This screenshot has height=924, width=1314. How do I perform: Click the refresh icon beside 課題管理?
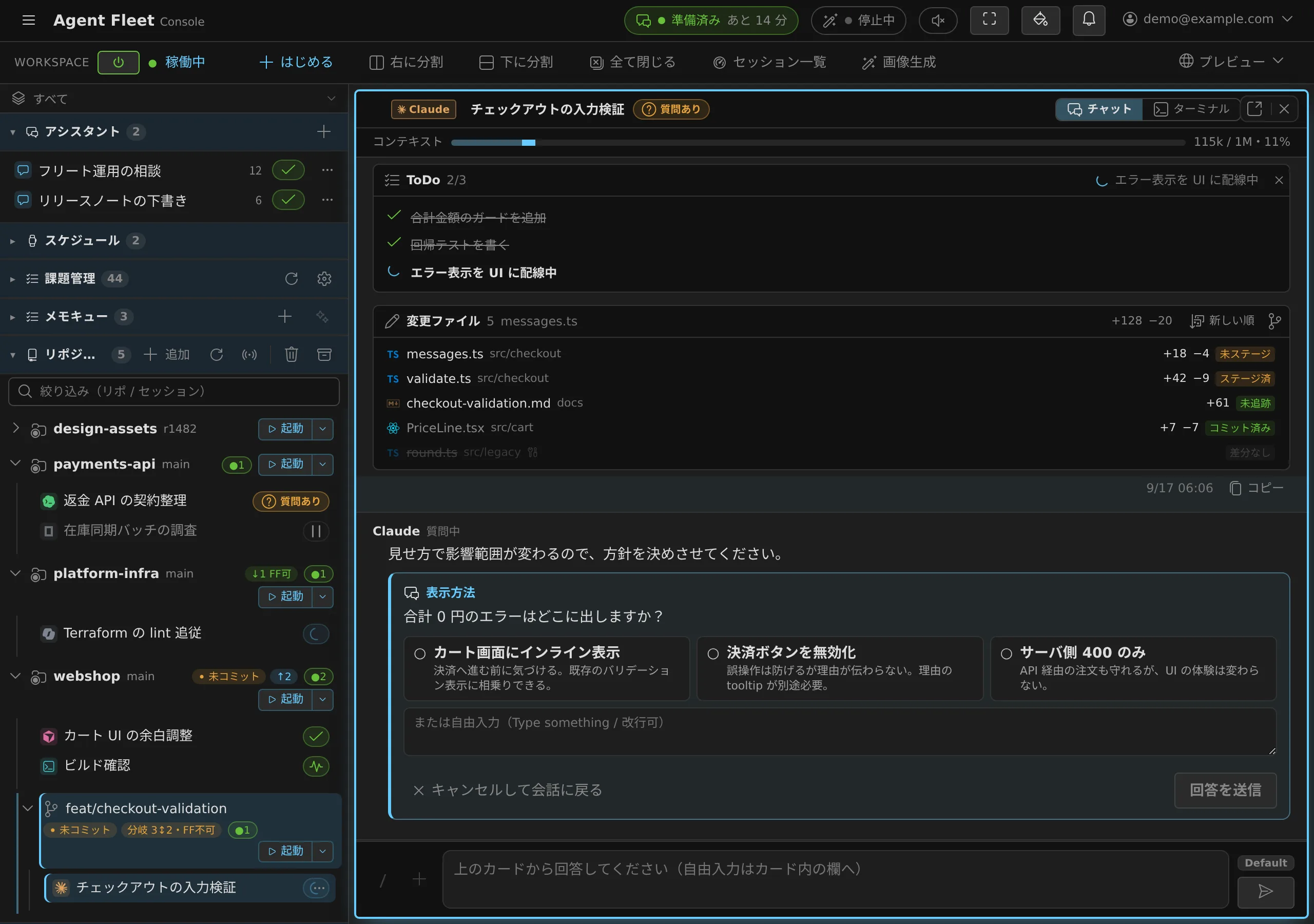tap(292, 279)
